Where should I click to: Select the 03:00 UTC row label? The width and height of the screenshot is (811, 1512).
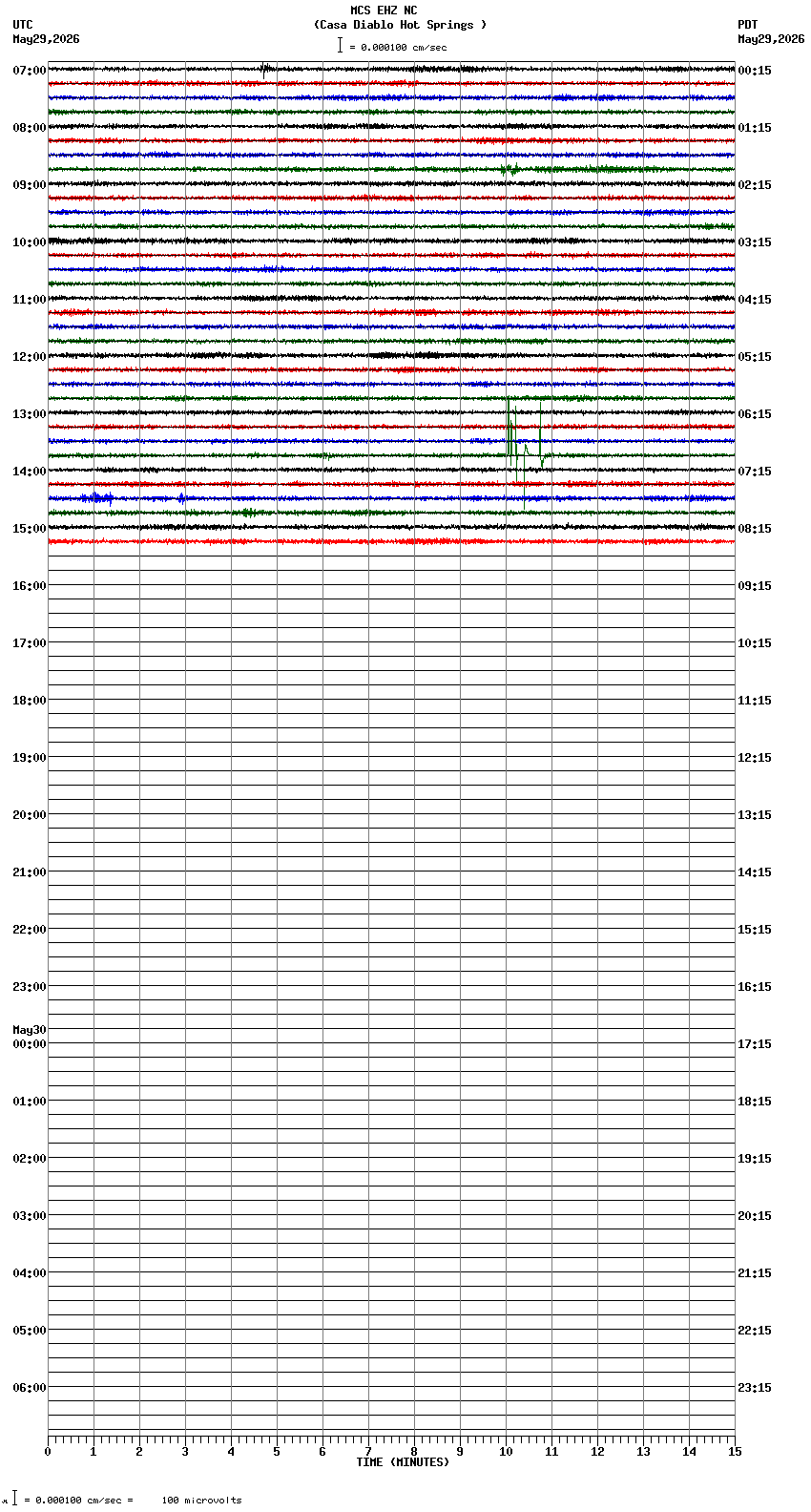(x=30, y=1215)
